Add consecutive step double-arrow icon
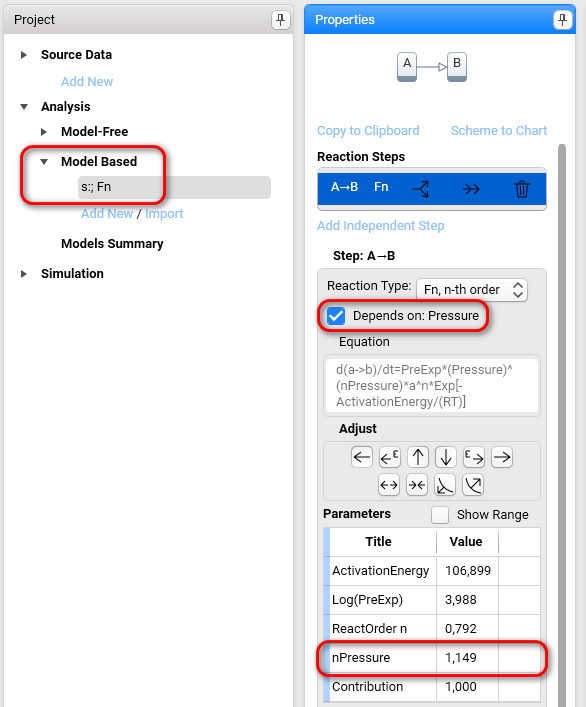Image resolution: width=586 pixels, height=707 pixels. point(471,189)
